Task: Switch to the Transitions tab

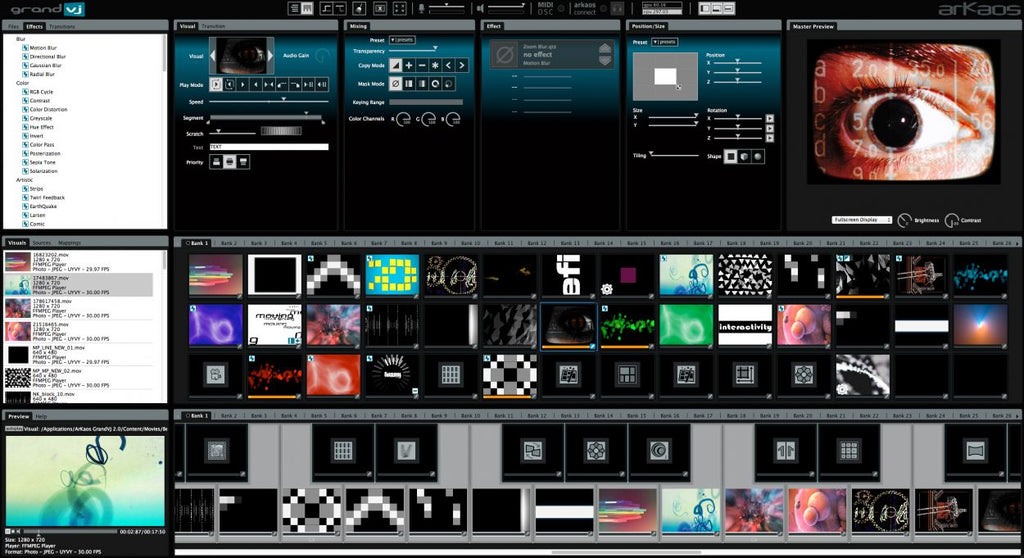Action: click(x=61, y=26)
